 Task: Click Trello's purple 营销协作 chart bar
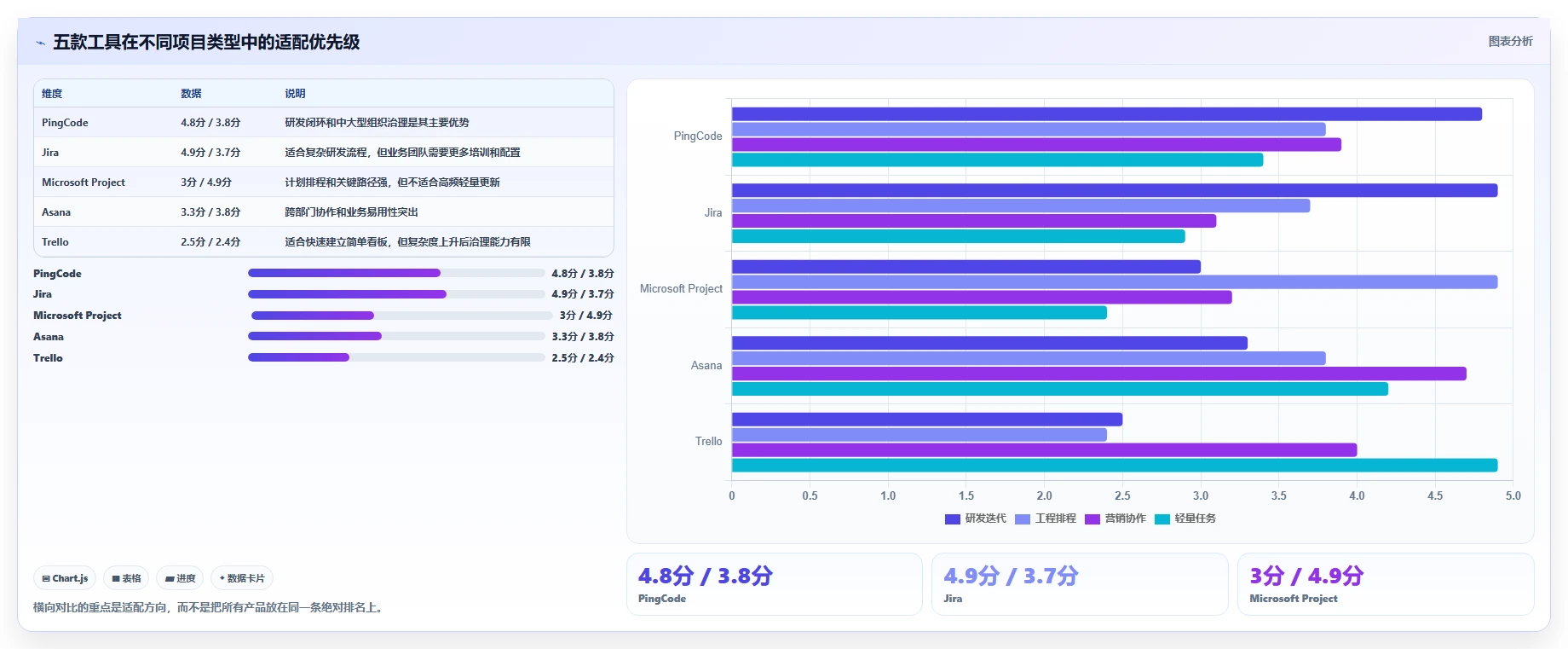[1044, 450]
